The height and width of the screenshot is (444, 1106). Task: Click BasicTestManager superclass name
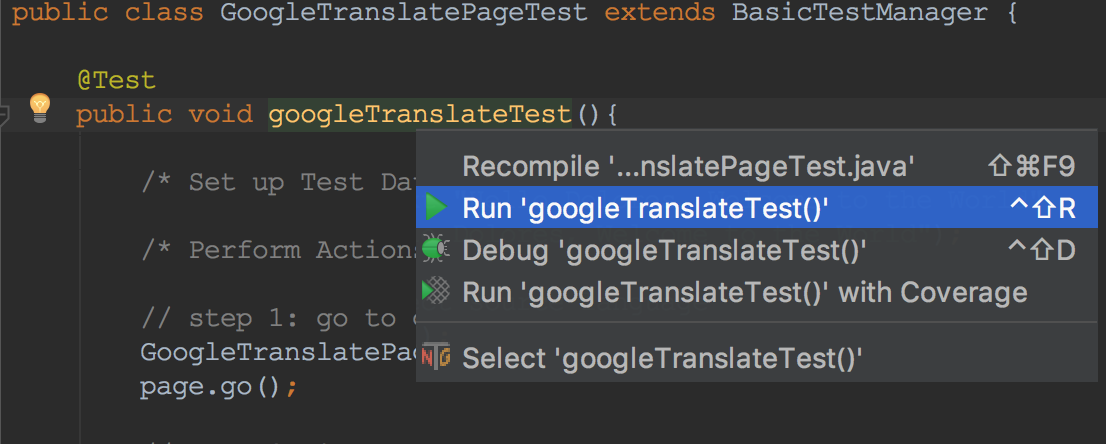859,13
